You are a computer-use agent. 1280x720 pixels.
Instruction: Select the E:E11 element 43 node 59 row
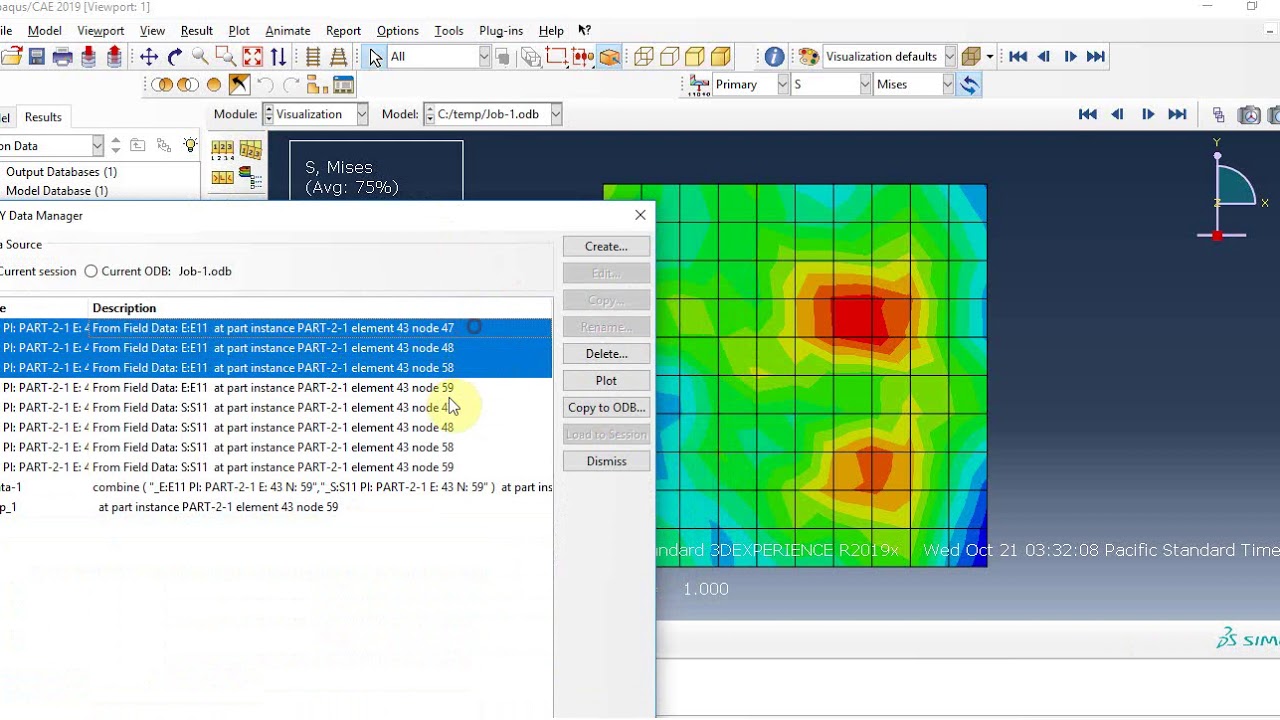point(275,388)
